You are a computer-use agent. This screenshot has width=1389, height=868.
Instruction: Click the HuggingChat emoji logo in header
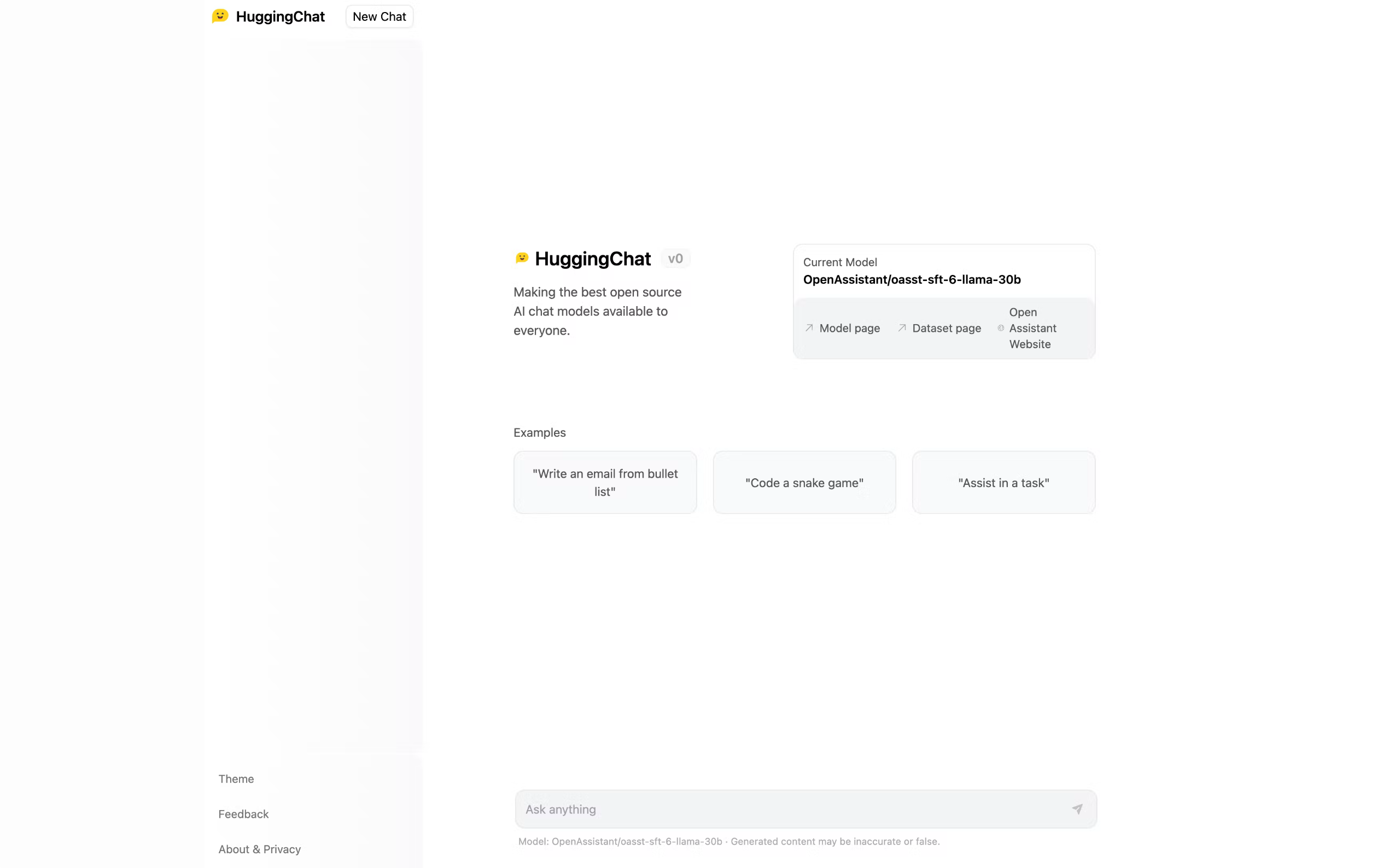(220, 16)
